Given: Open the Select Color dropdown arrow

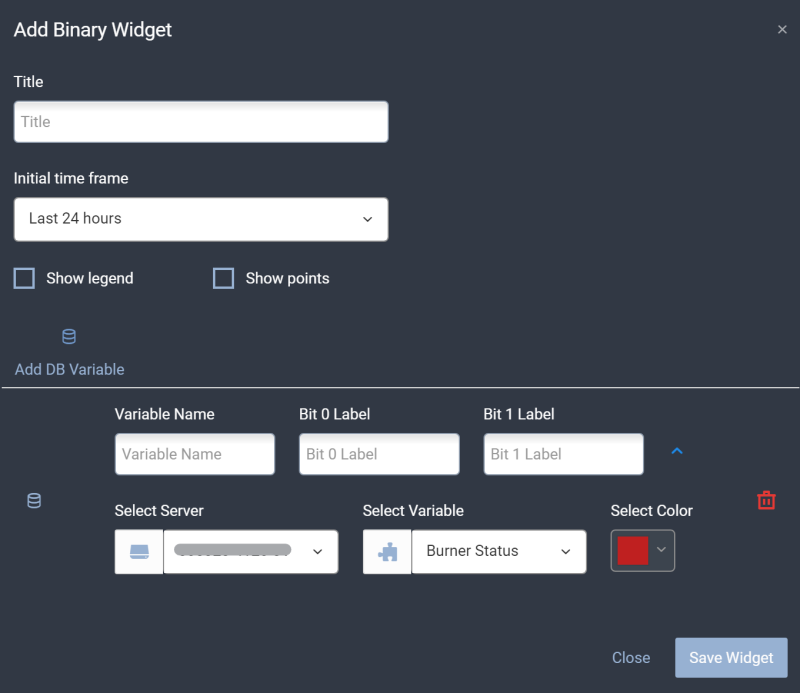Looking at the screenshot, I should [x=662, y=551].
